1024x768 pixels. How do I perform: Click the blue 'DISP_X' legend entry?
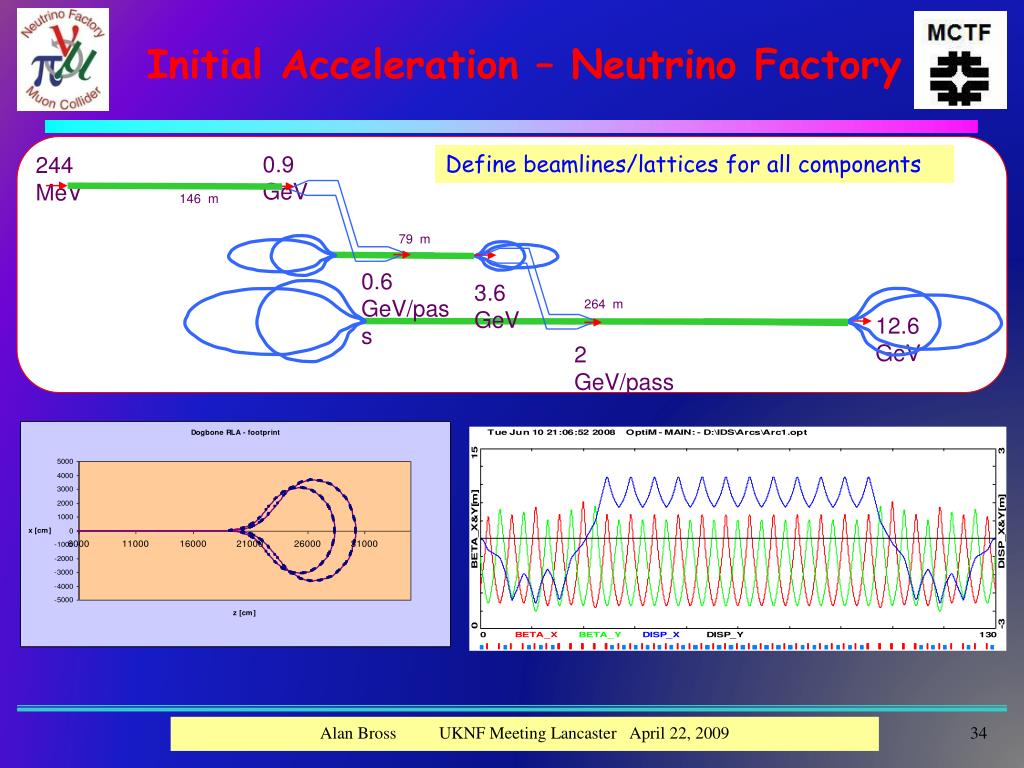click(661, 634)
